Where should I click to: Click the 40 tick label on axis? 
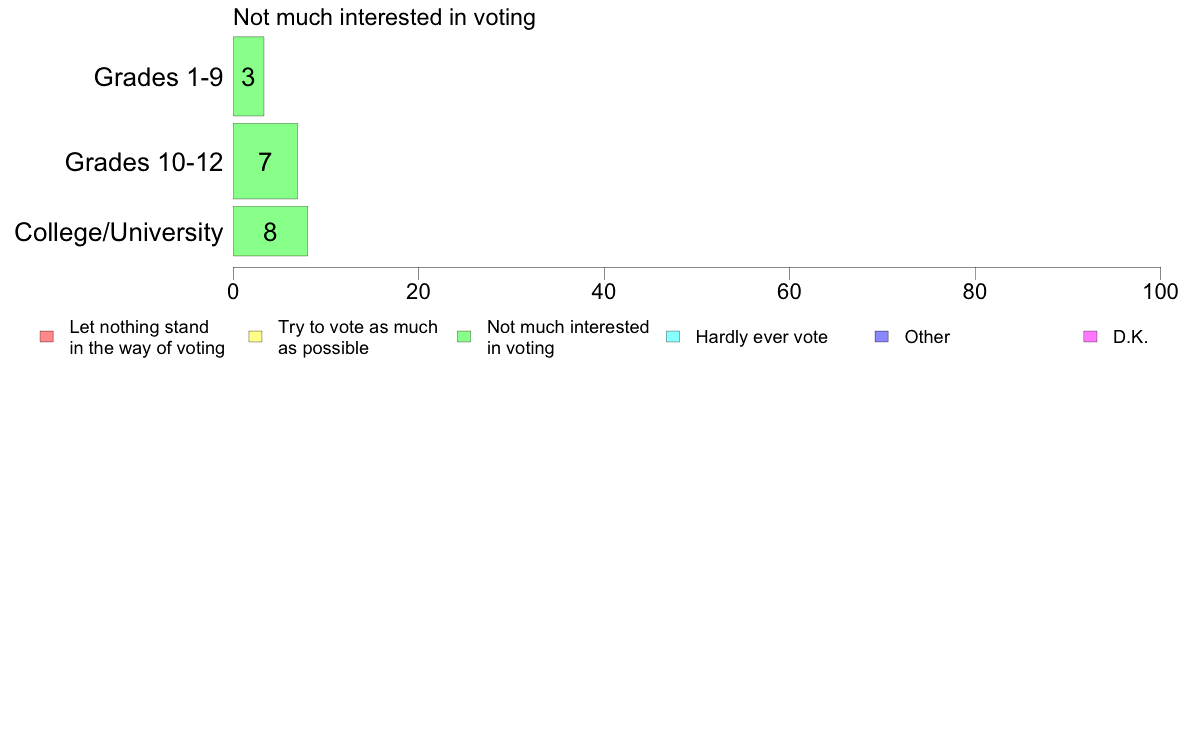point(604,292)
